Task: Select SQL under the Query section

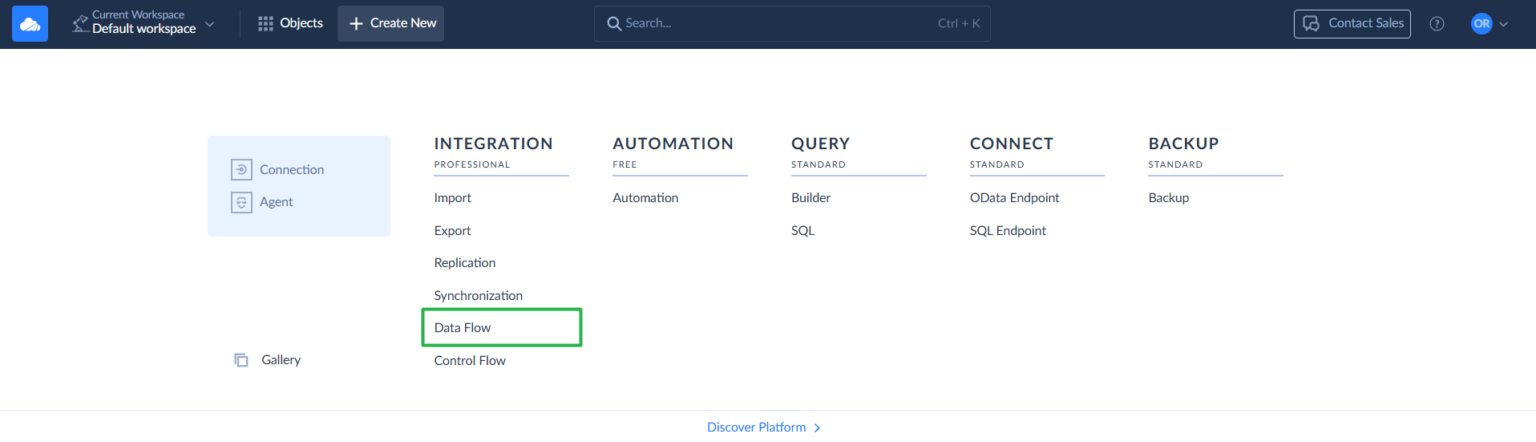Action: [803, 231]
